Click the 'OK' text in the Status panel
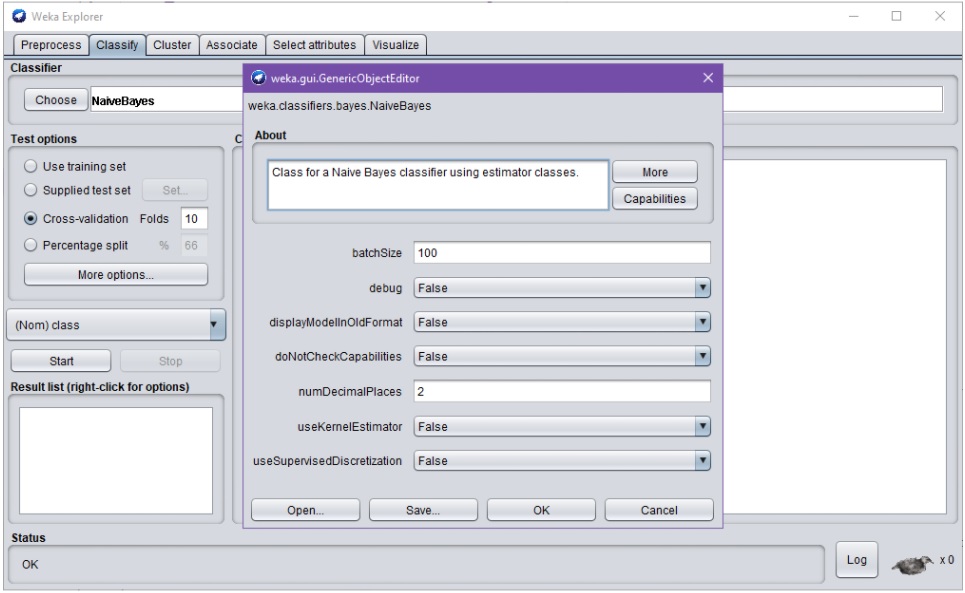Screen dimensions: 965x593 pos(30,564)
